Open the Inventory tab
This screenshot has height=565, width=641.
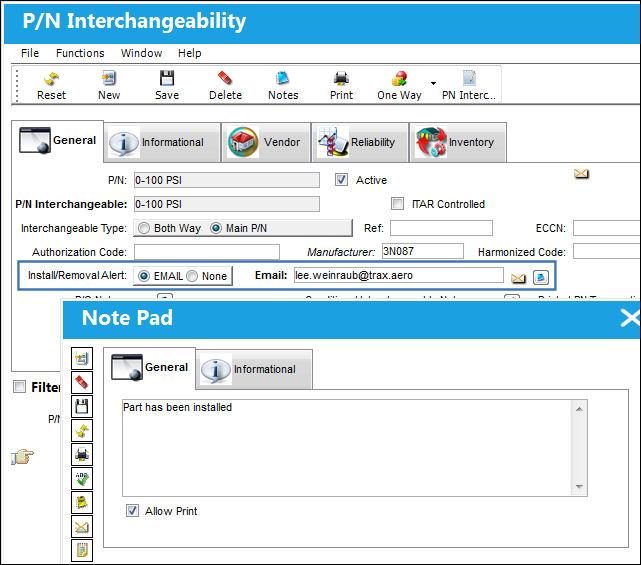[x=458, y=142]
